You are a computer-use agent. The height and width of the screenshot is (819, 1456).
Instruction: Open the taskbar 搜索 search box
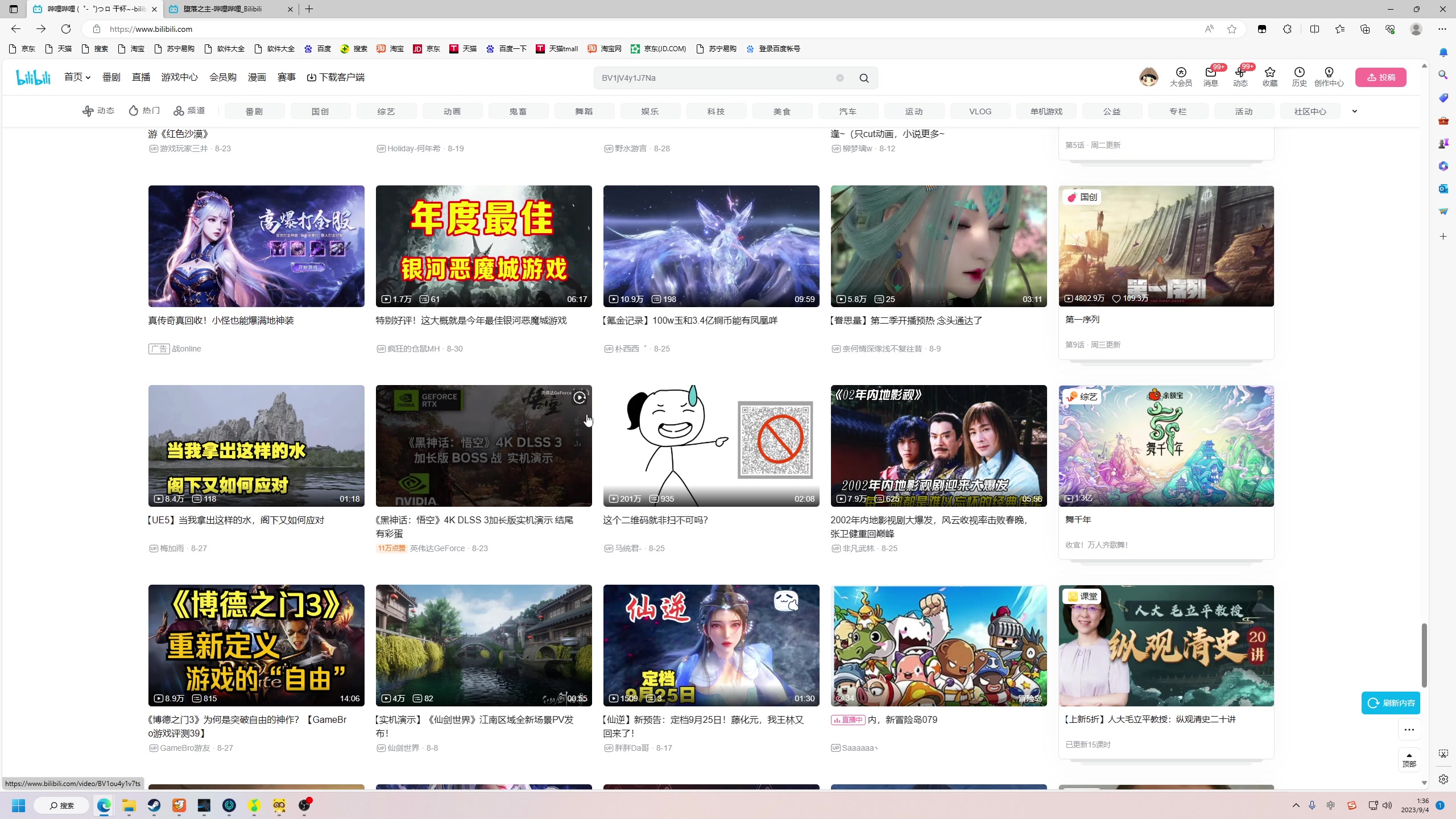61,805
